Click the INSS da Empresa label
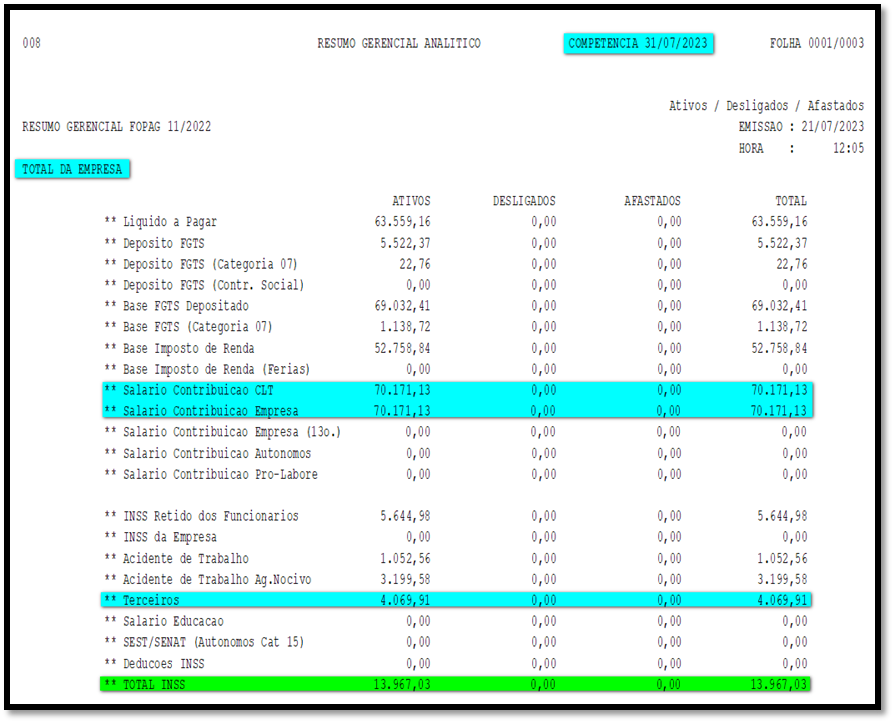Image resolution: width=894 pixels, height=723 pixels. point(170,538)
